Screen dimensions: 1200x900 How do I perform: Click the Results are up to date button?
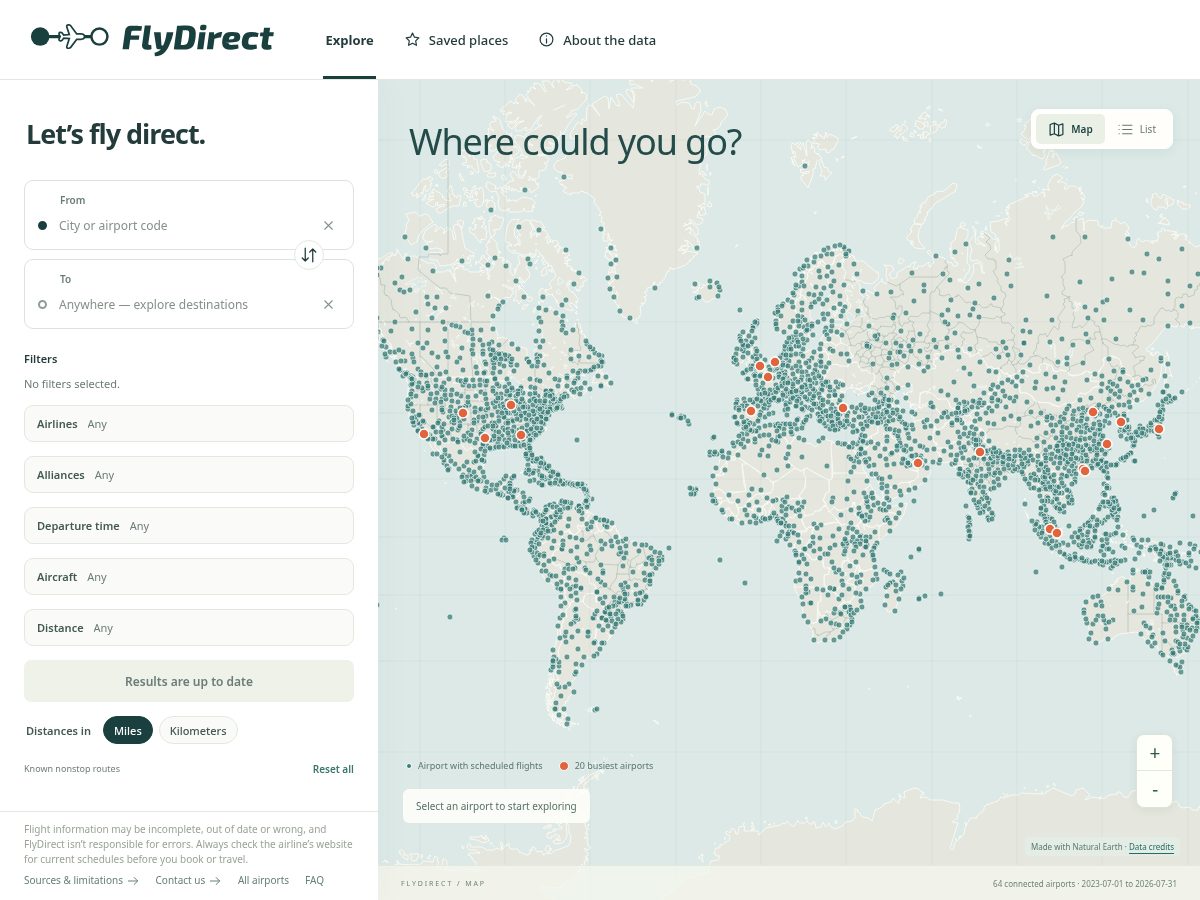189,681
